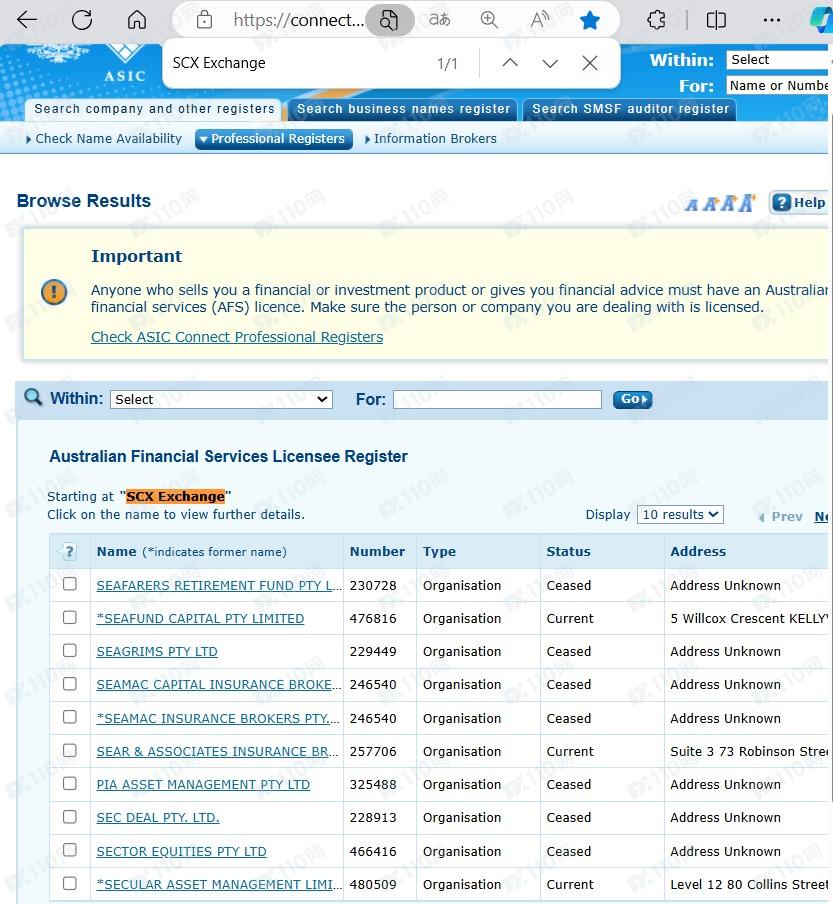Click the ASIC logo

pos(124,65)
